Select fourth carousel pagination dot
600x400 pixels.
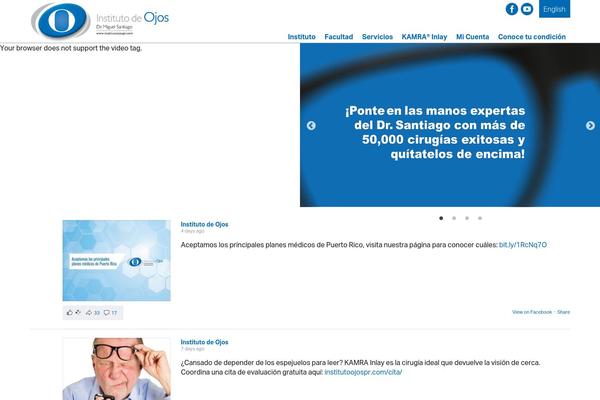480,218
